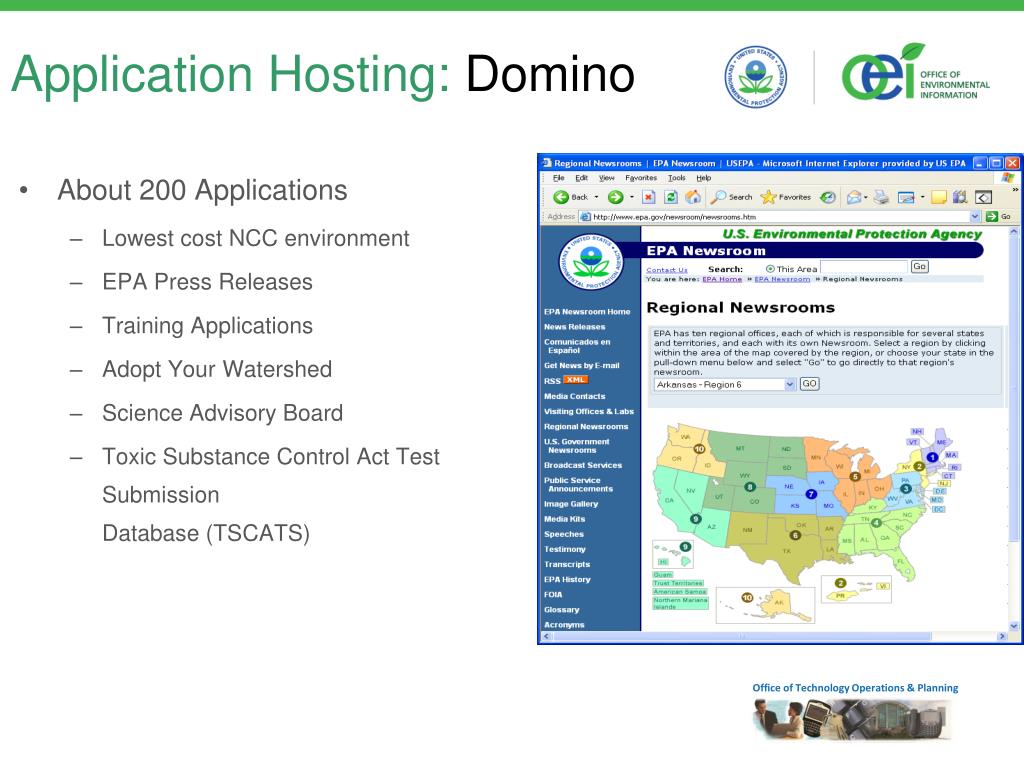Screen dimensions: 1024x768
Task: Open the Edit menu
Action: click(x=581, y=178)
